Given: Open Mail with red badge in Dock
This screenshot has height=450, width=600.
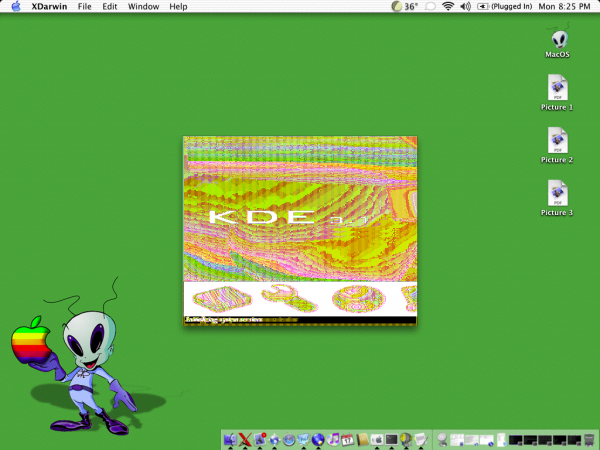Looking at the screenshot, I should 260,439.
